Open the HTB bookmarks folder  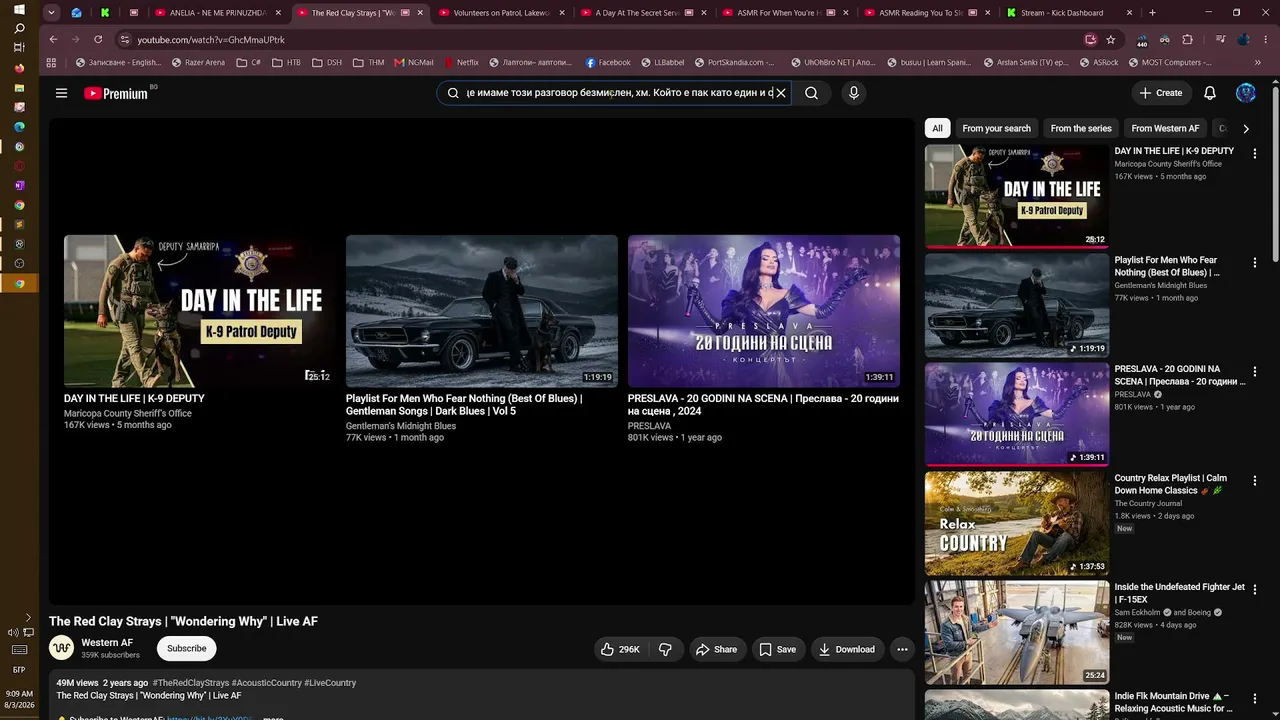(x=286, y=62)
